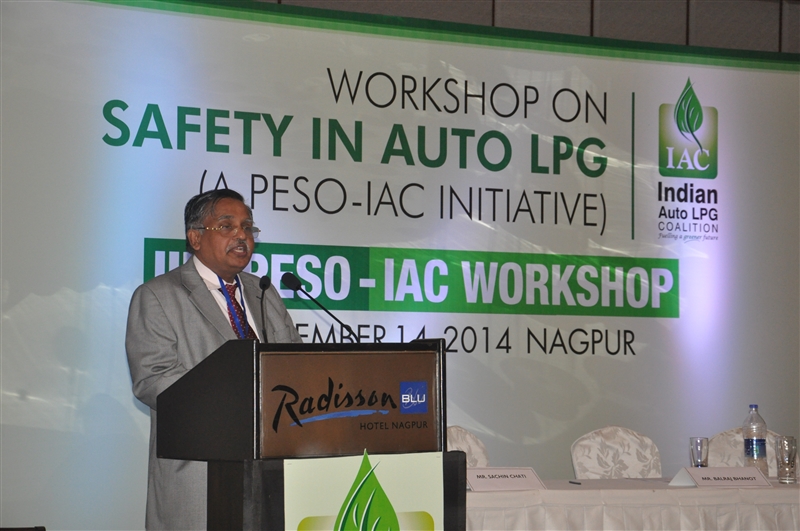Click the 'WORKSHOP ON' banner heading
This screenshot has height=531, width=800.
[x=467, y=97]
